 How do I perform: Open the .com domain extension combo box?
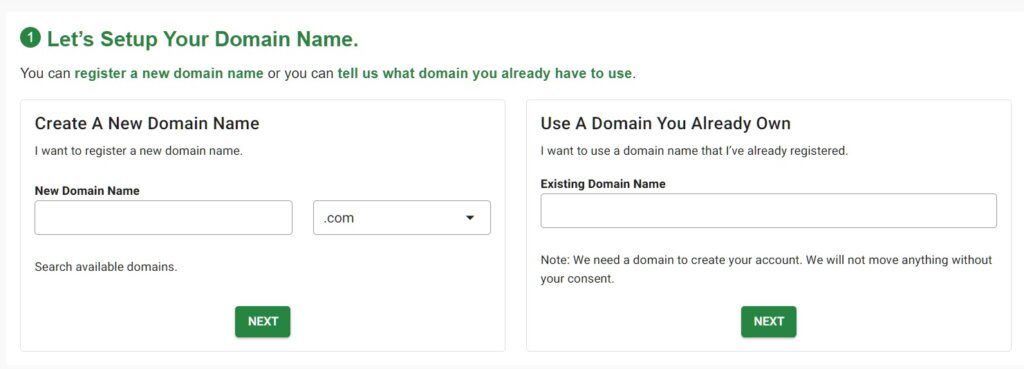click(x=402, y=217)
